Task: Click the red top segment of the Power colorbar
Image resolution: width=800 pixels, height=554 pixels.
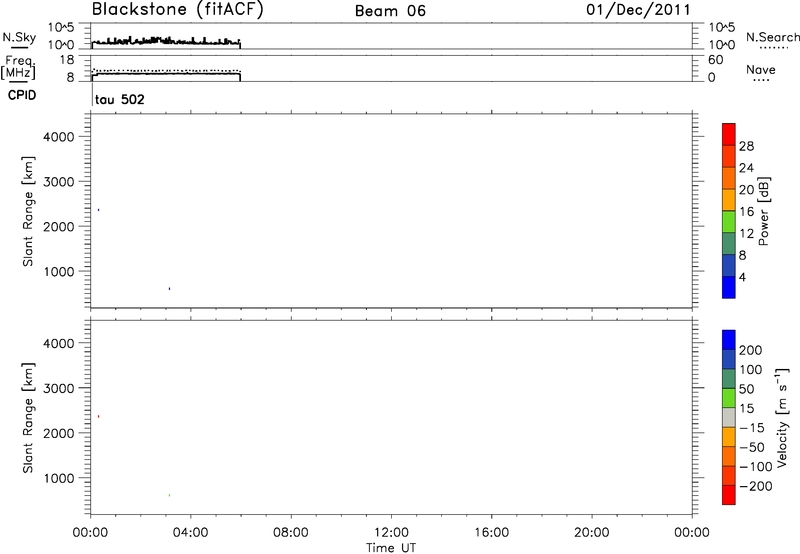Action: (x=729, y=135)
